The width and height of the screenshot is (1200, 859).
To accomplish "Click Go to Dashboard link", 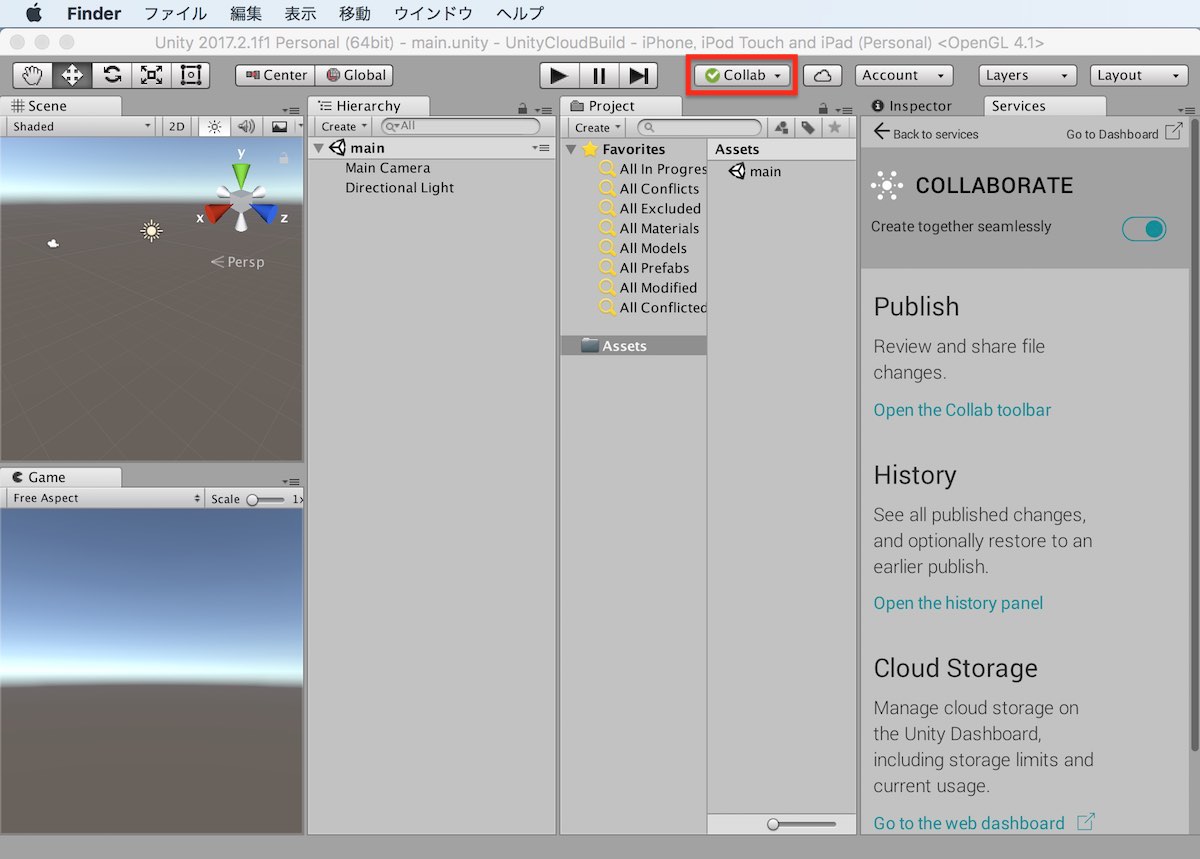I will coord(1123,133).
